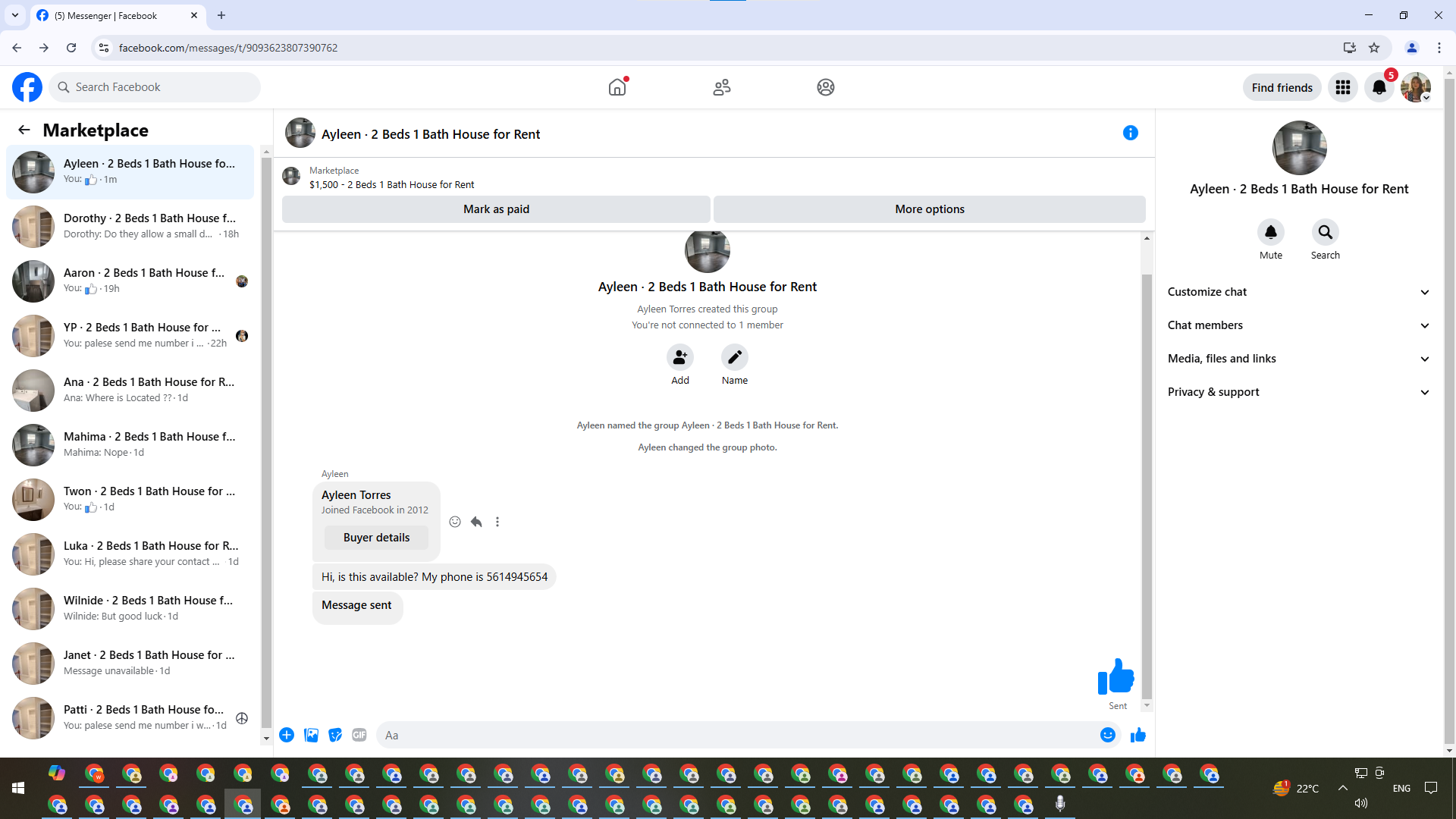Expand Chat members section

pyautogui.click(x=1298, y=325)
